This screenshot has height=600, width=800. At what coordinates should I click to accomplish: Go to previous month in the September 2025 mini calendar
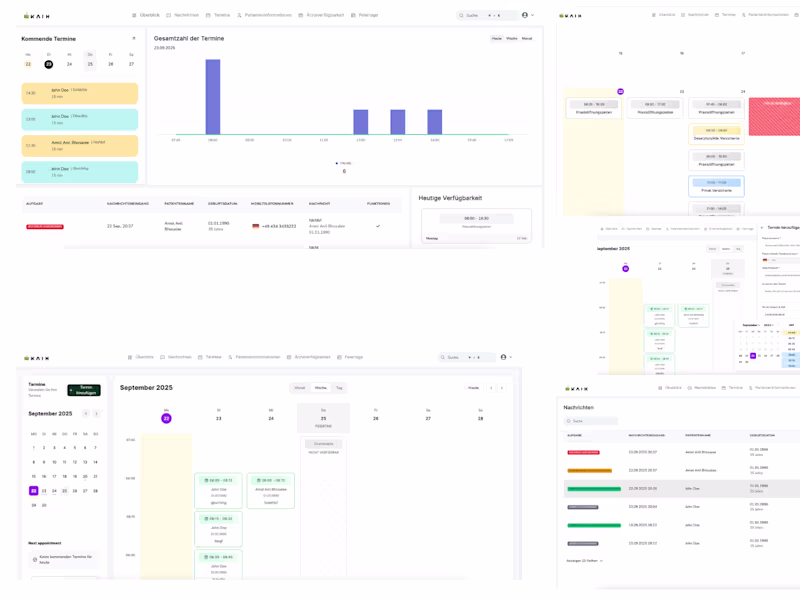pyautogui.click(x=86, y=414)
